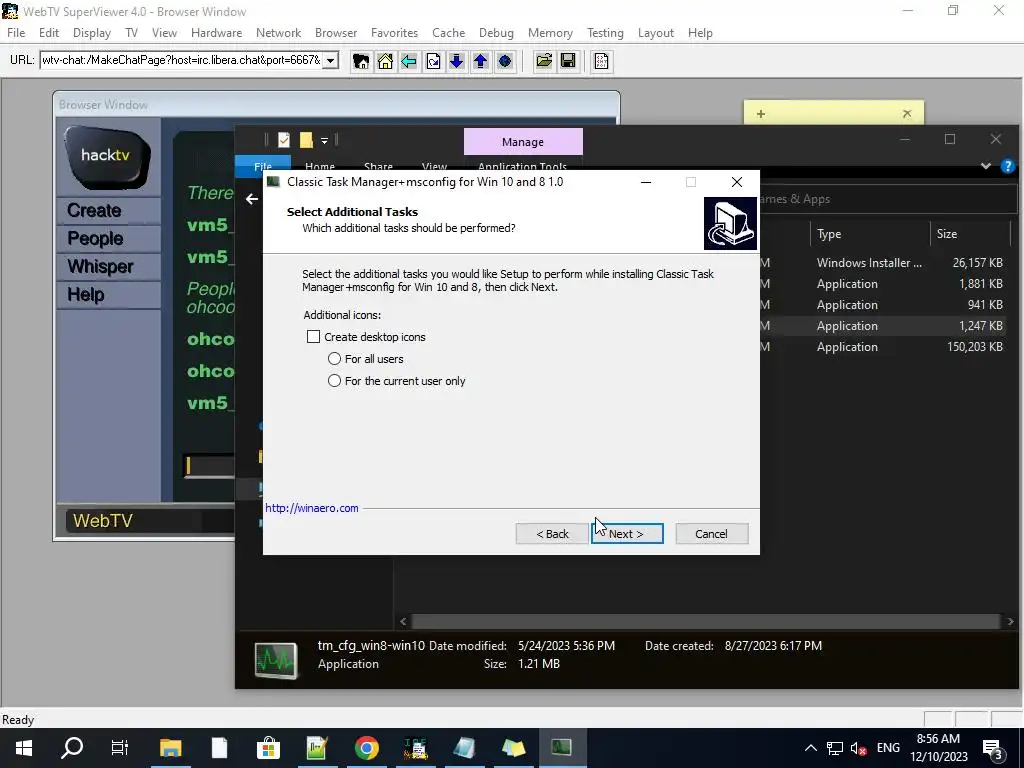Click the black house icon in SuperViewer toolbar
The height and width of the screenshot is (768, 1024).
(360, 61)
